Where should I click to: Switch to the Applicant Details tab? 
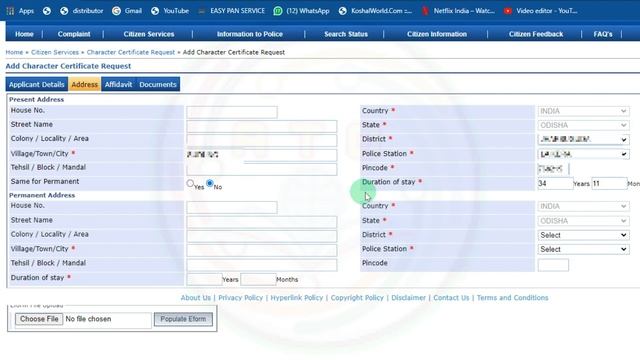point(37,84)
